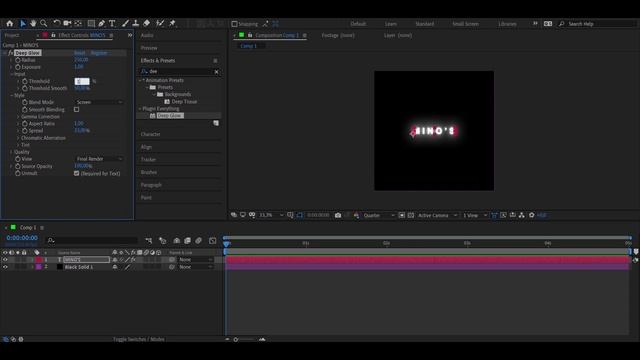Switch to the Small Screen workspace
The height and width of the screenshot is (360, 640).
pos(465,24)
